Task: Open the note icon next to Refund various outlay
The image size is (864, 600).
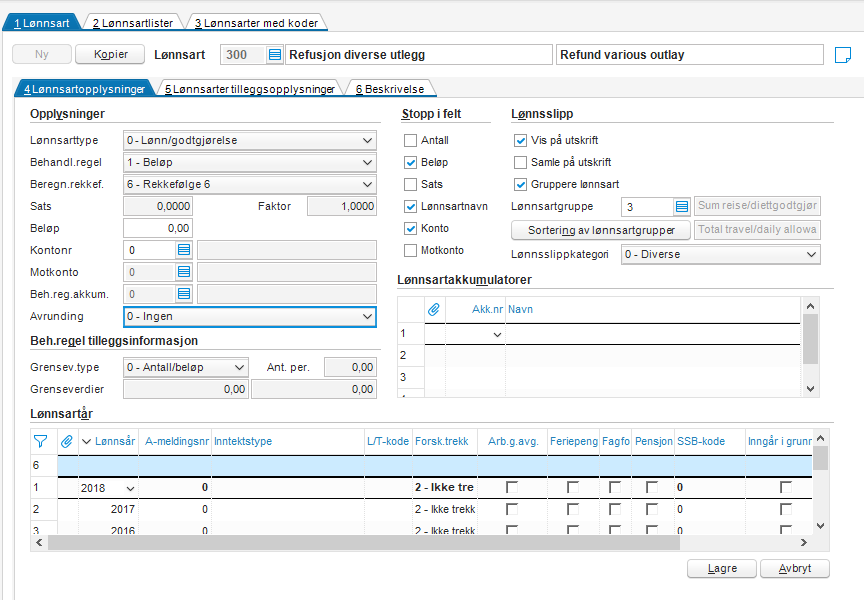Action: point(843,55)
